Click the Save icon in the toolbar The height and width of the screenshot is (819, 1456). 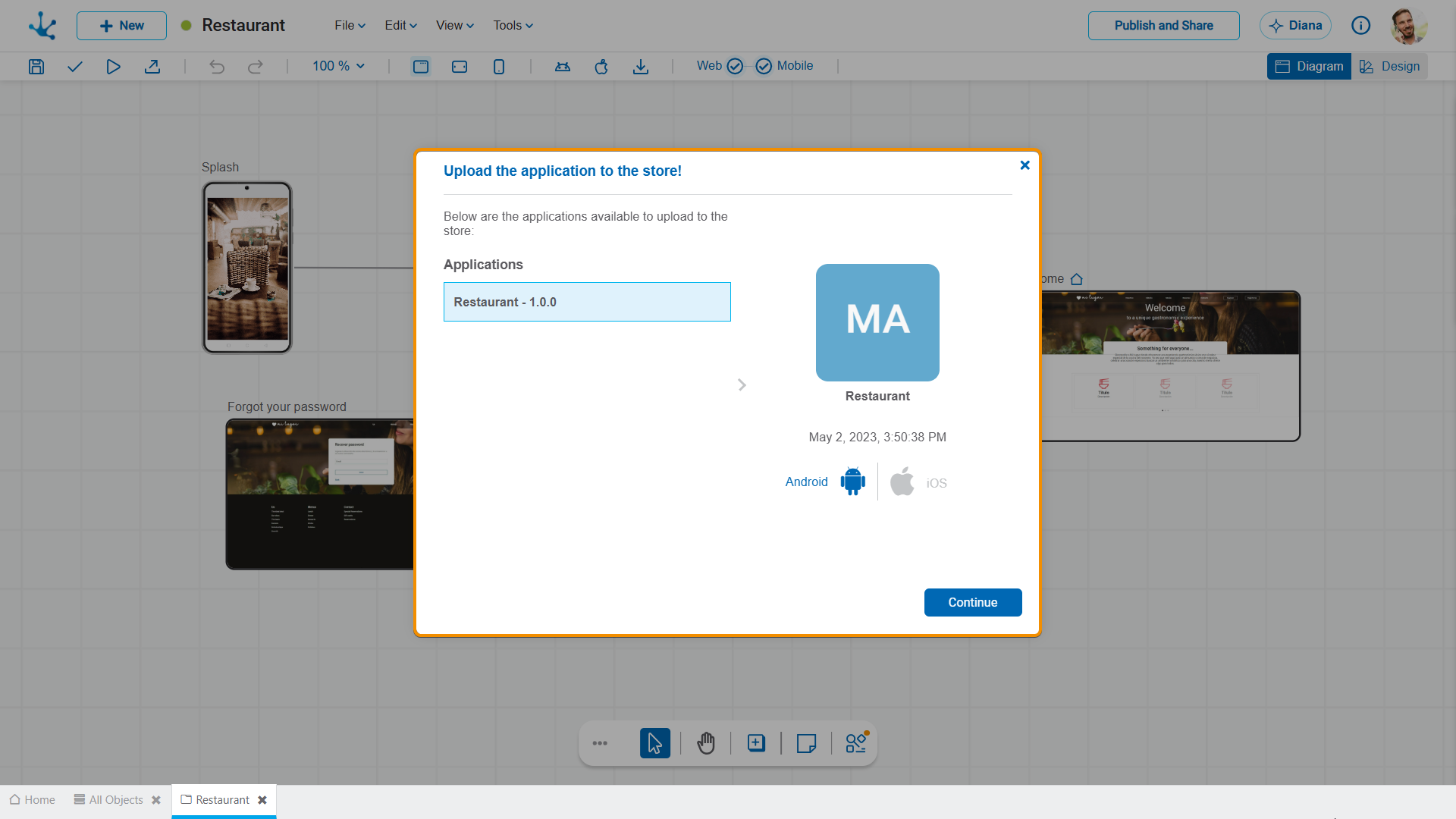(36, 67)
